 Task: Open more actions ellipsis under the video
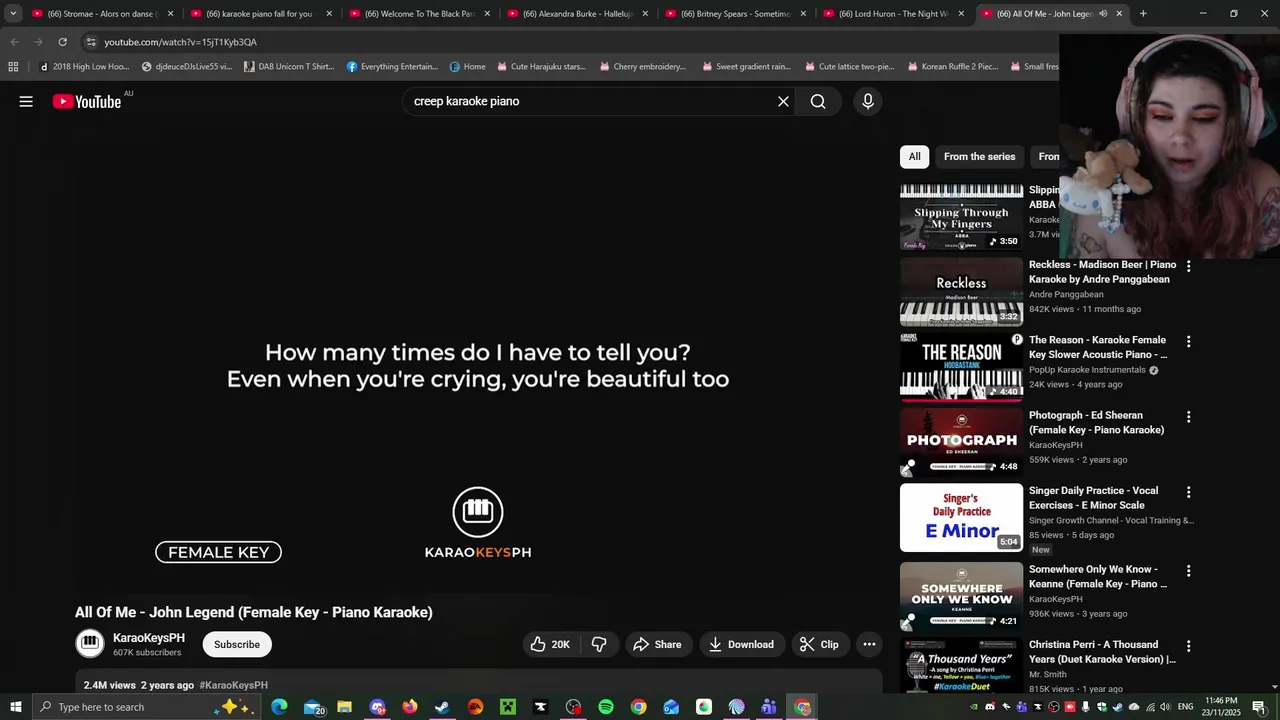870,644
